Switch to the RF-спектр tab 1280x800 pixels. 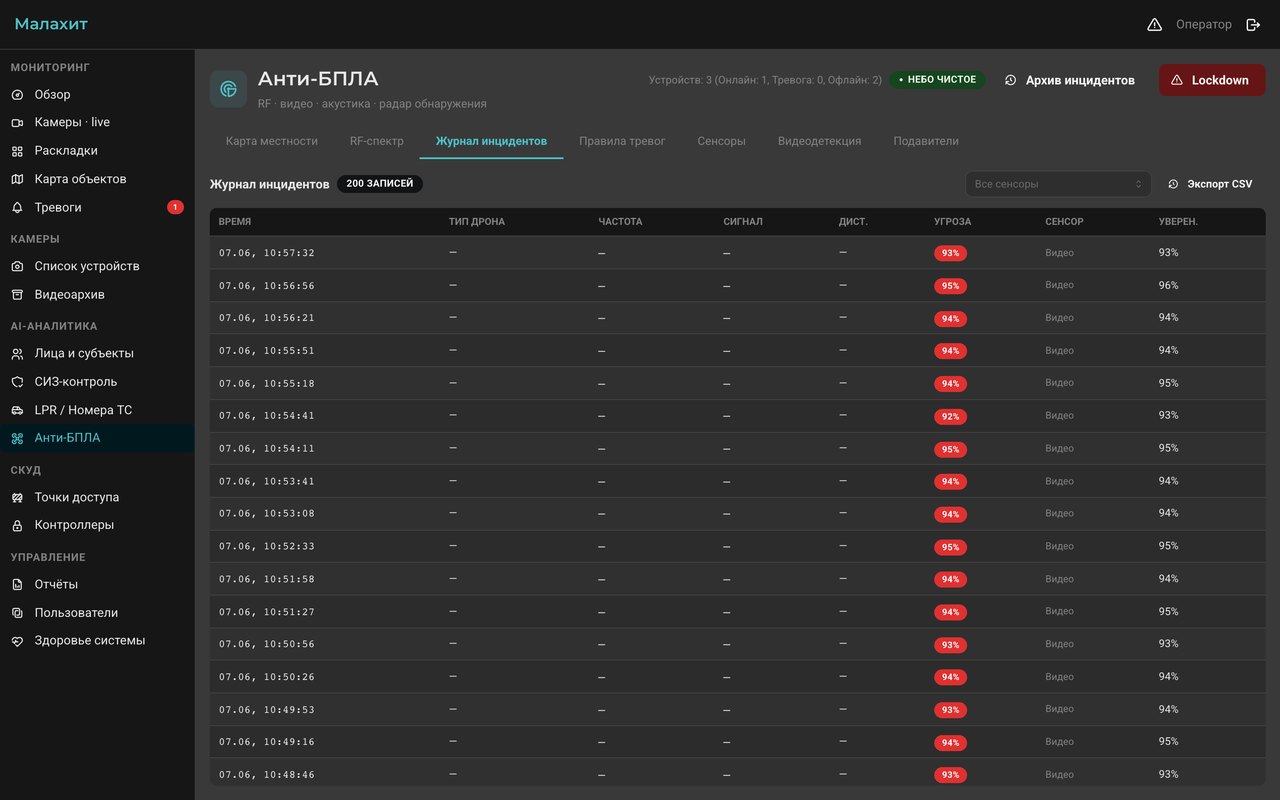377,141
